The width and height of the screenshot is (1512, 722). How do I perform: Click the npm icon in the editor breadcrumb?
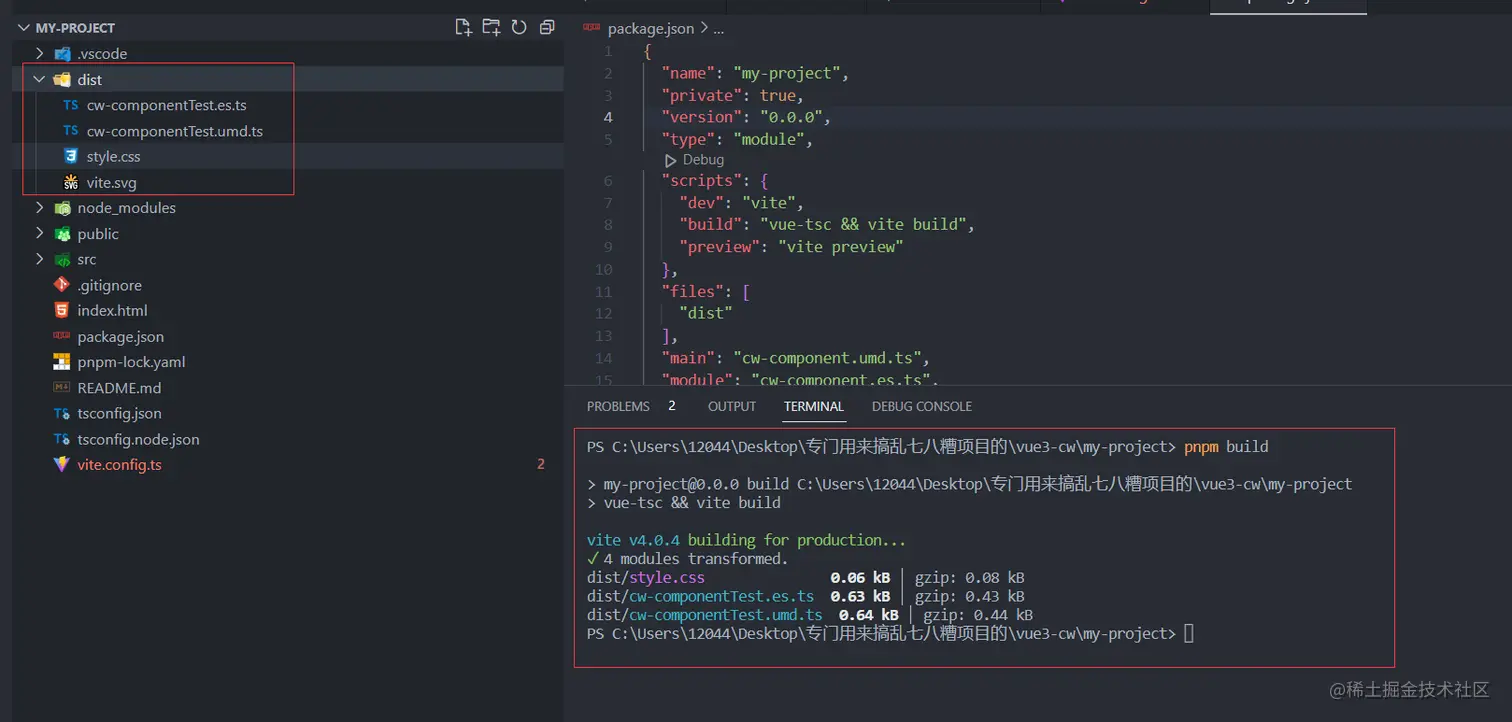tap(591, 28)
